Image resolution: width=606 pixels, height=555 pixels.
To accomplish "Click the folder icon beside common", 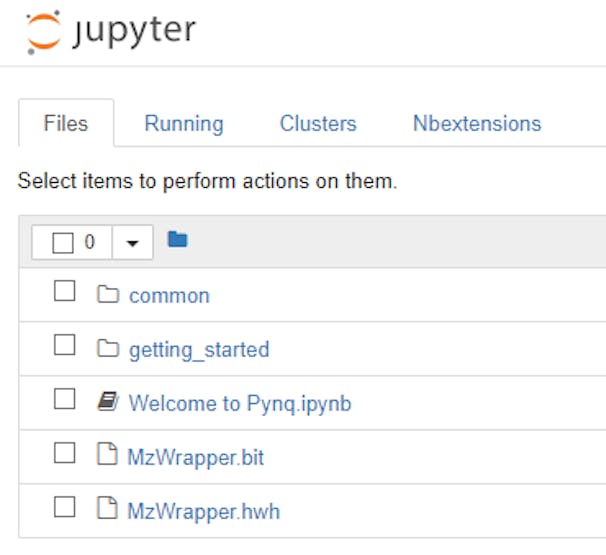I will [107, 295].
